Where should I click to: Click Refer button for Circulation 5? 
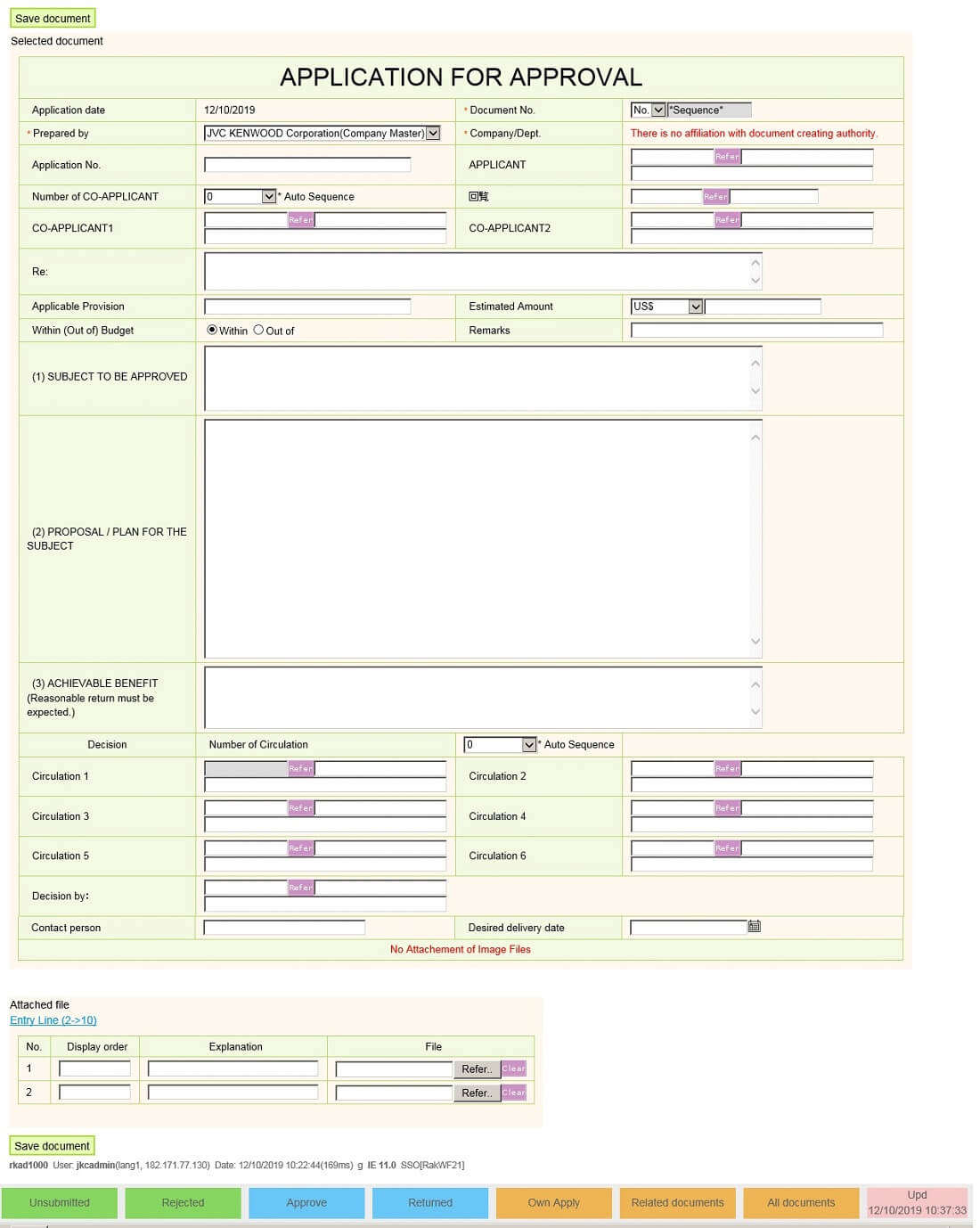[x=301, y=848]
